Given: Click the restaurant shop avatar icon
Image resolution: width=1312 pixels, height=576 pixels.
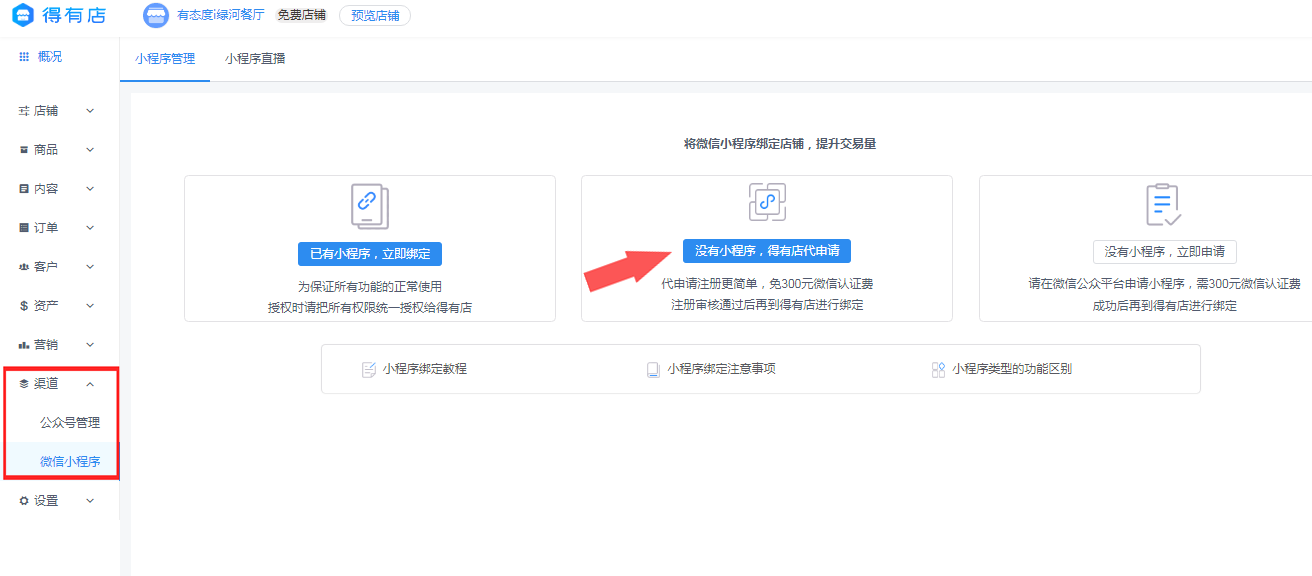Looking at the screenshot, I should [156, 15].
